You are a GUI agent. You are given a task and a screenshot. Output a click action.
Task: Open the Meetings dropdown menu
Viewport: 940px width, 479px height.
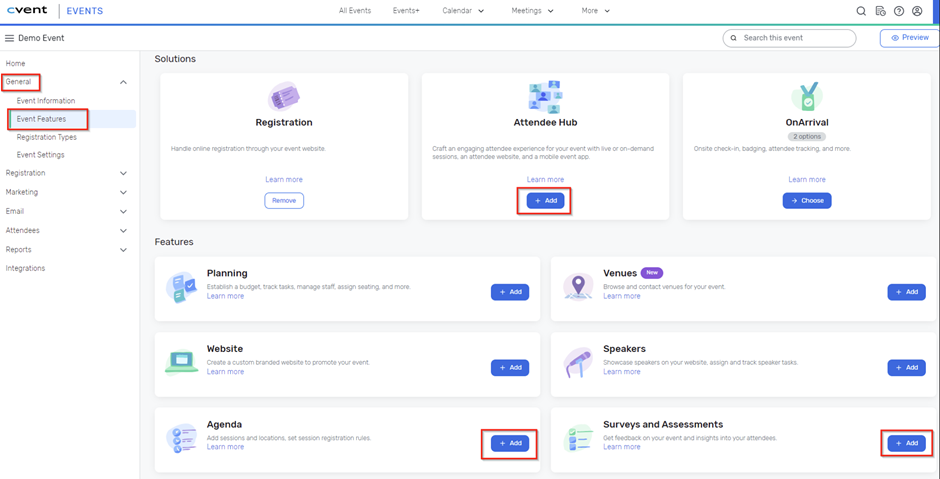532,11
